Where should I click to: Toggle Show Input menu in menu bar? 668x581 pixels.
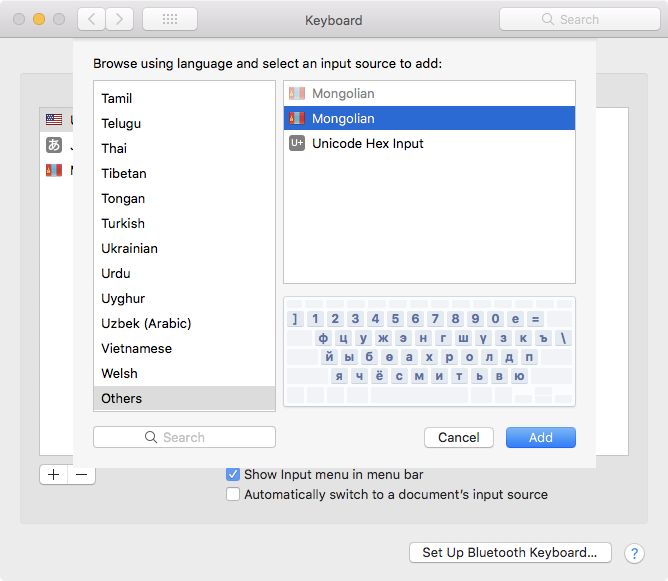(x=233, y=474)
